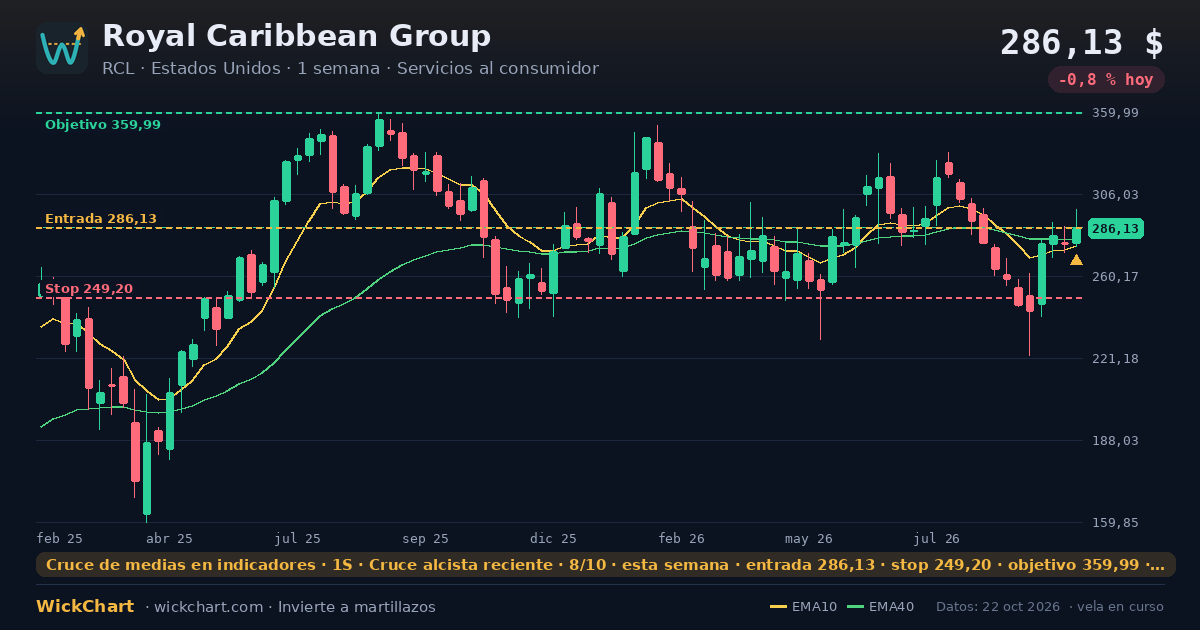Click the feb 26 date label
The width and height of the screenshot is (1200, 630).
pyautogui.click(x=682, y=538)
